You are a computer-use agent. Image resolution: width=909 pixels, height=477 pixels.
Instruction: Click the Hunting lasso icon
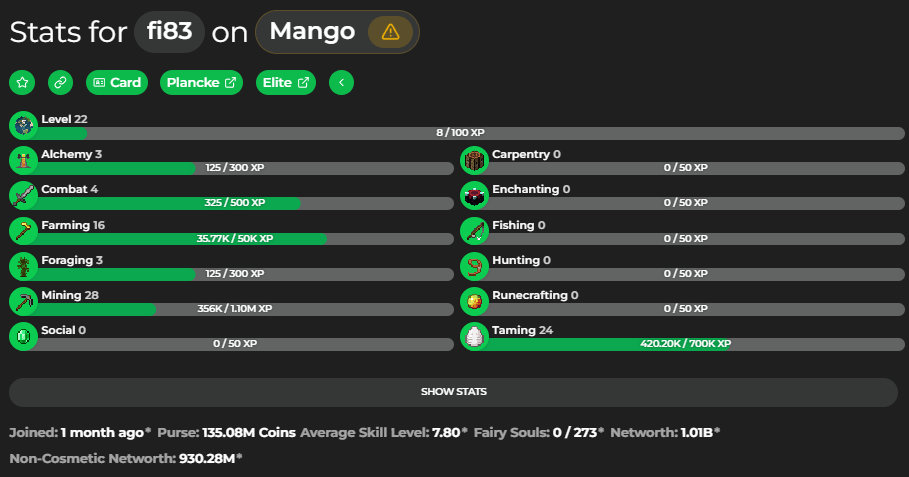(475, 267)
